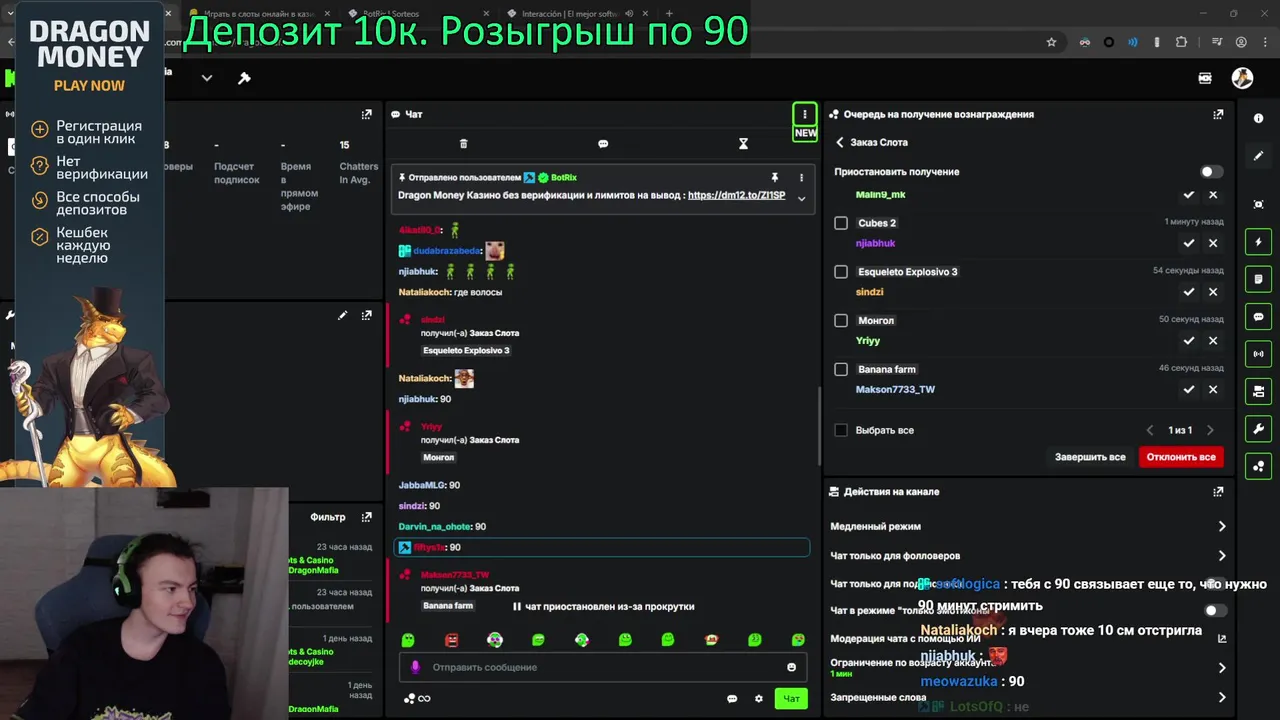Approve Makson7733_TW's Banana farm request

click(1189, 390)
